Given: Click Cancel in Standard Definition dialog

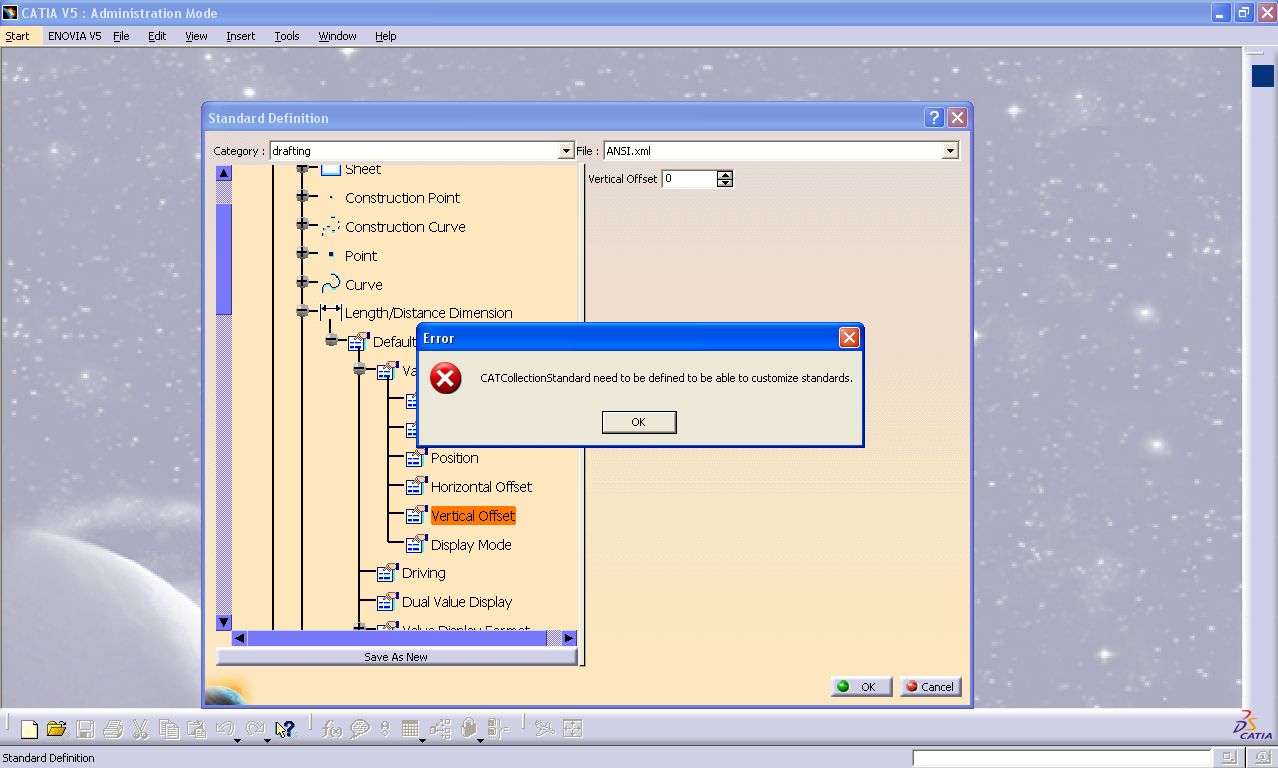Looking at the screenshot, I should (930, 687).
